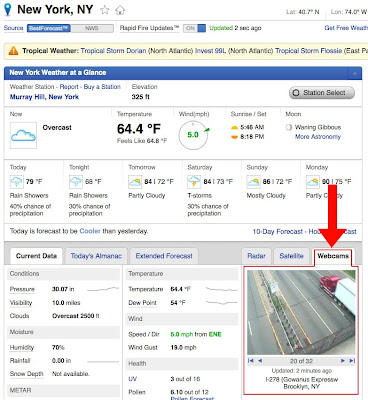Open Invest 99L link

(x=210, y=51)
